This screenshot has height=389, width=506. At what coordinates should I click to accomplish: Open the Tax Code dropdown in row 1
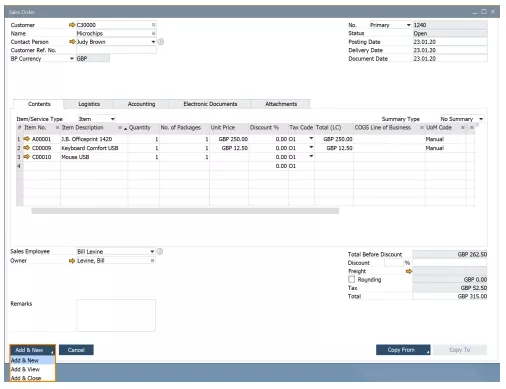[311, 138]
